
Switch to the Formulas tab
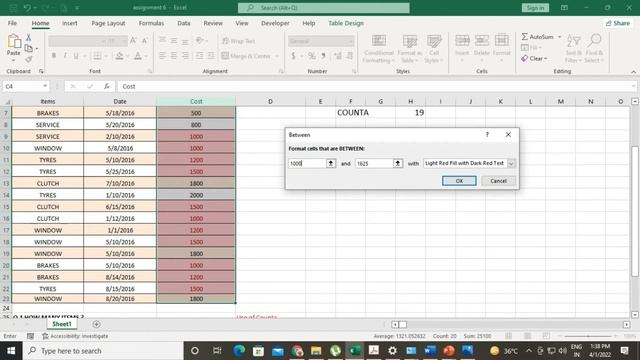[x=151, y=23]
